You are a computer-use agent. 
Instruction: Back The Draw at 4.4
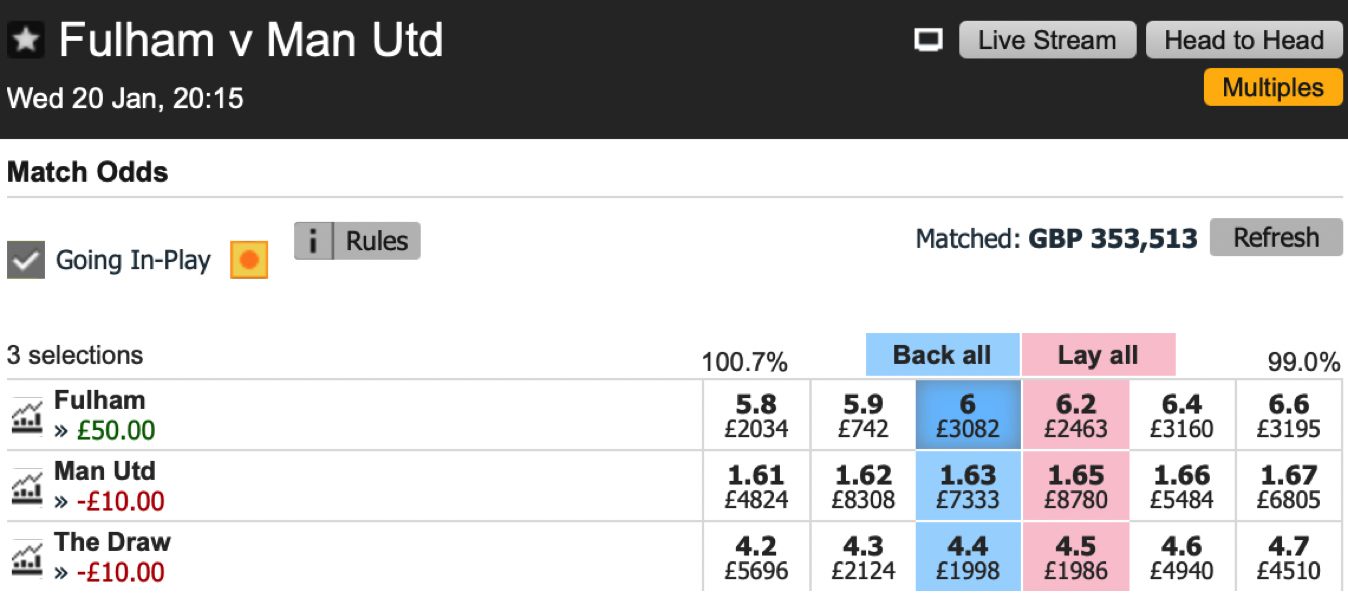click(968, 557)
